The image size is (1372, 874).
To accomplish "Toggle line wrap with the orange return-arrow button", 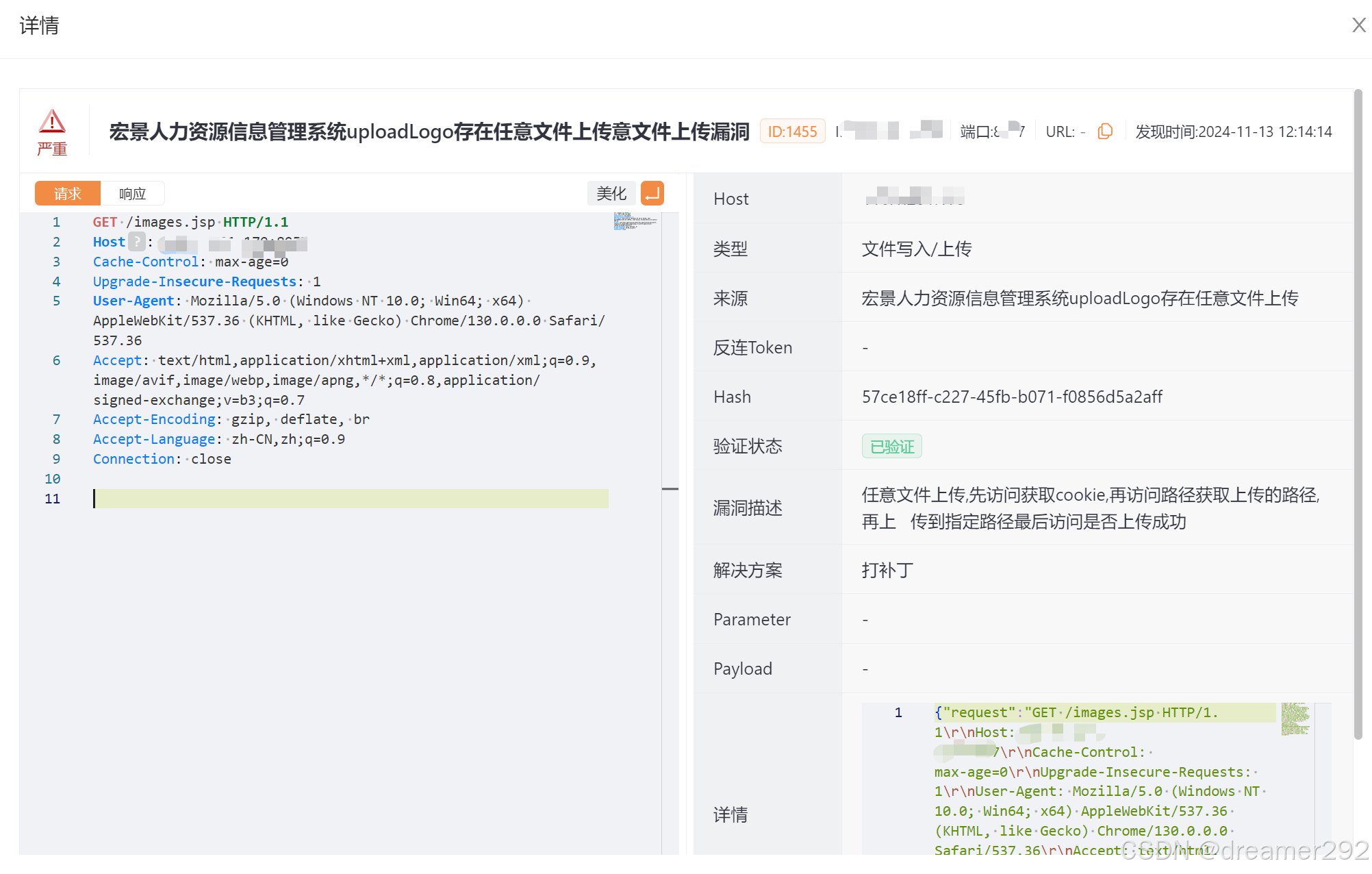I will [x=652, y=194].
